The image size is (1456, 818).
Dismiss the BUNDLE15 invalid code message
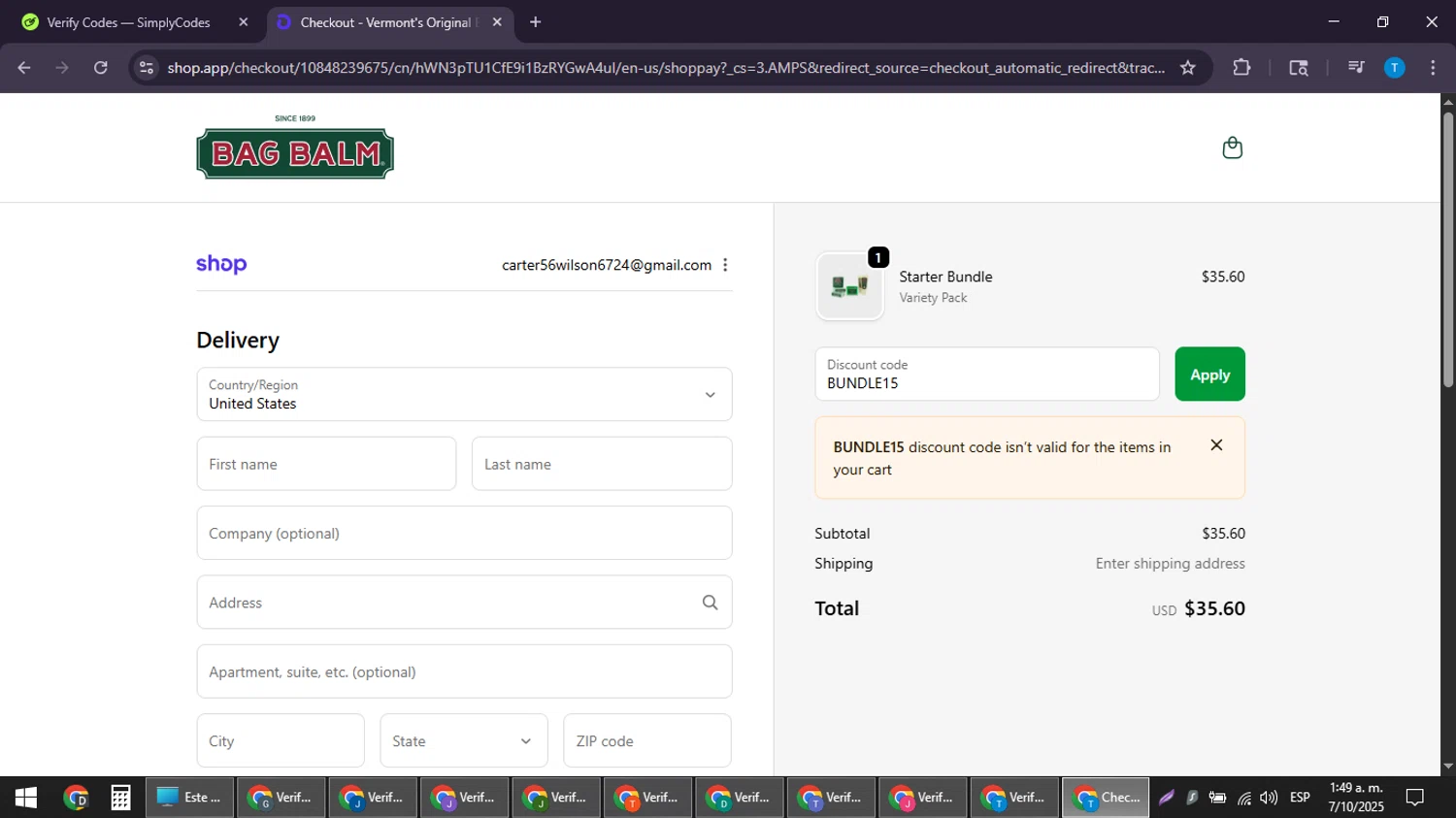(x=1216, y=445)
